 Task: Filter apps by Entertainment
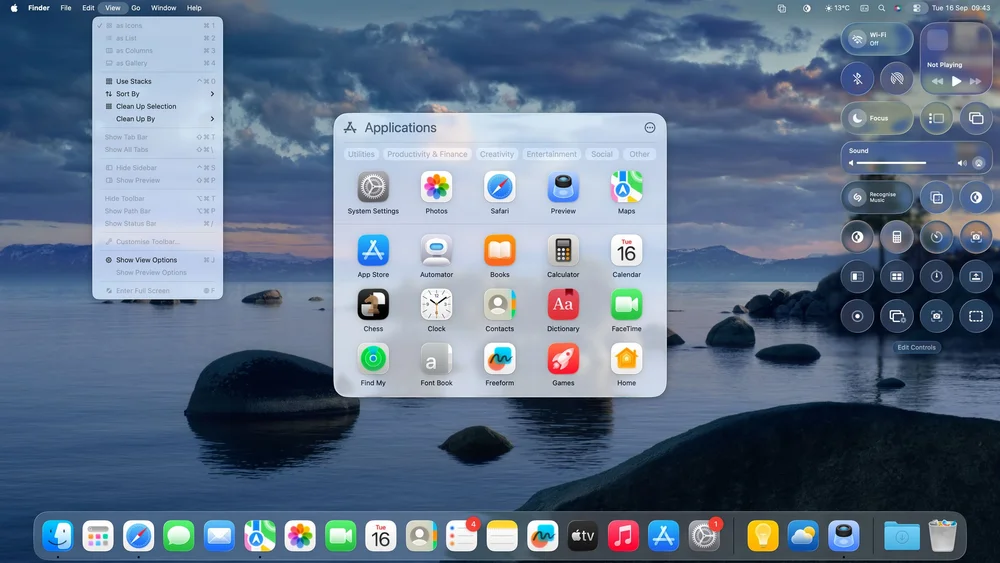coord(552,154)
